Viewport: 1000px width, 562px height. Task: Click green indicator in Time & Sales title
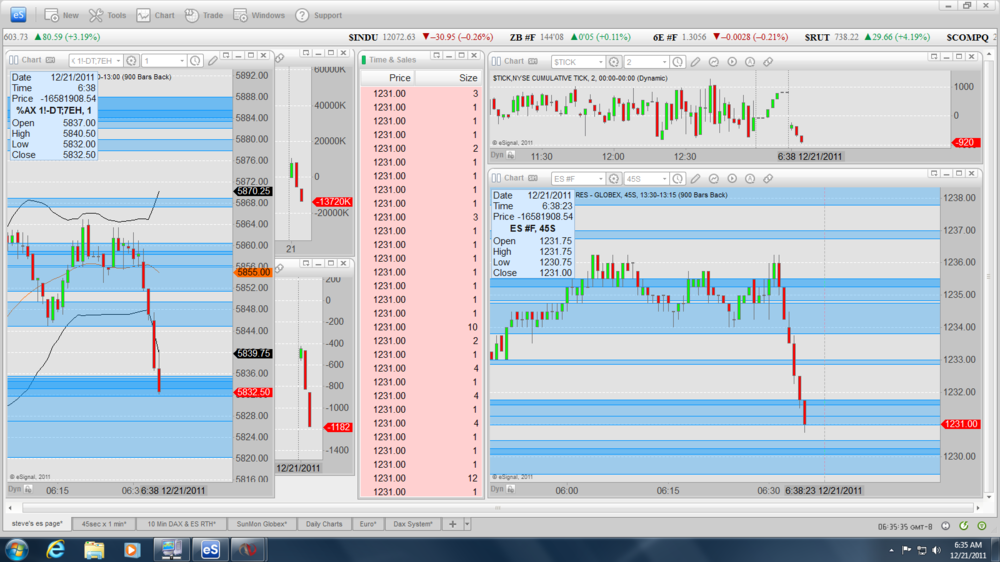point(364,59)
